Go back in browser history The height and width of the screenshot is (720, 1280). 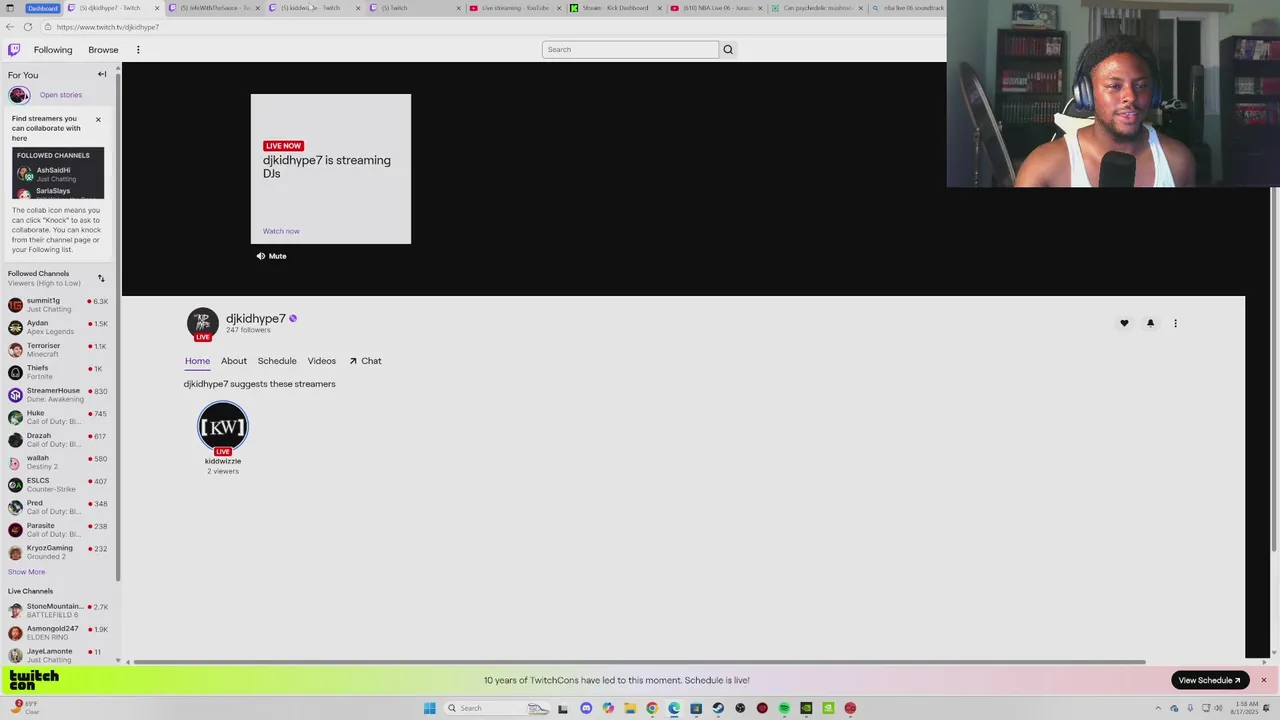[9, 27]
